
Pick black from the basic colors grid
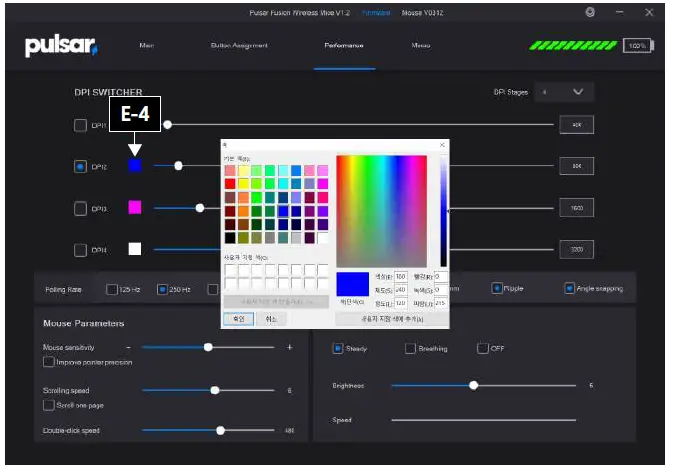230,238
